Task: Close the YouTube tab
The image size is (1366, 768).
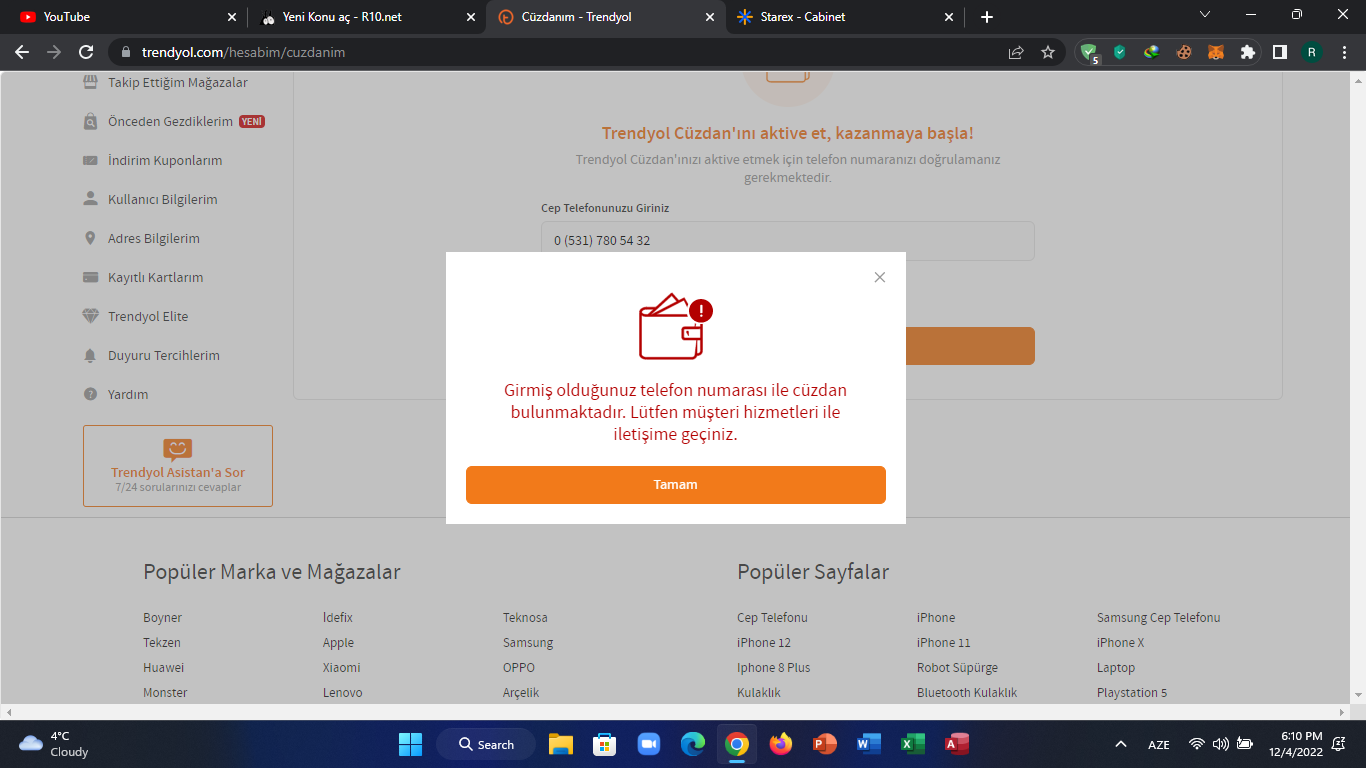Action: 232,17
